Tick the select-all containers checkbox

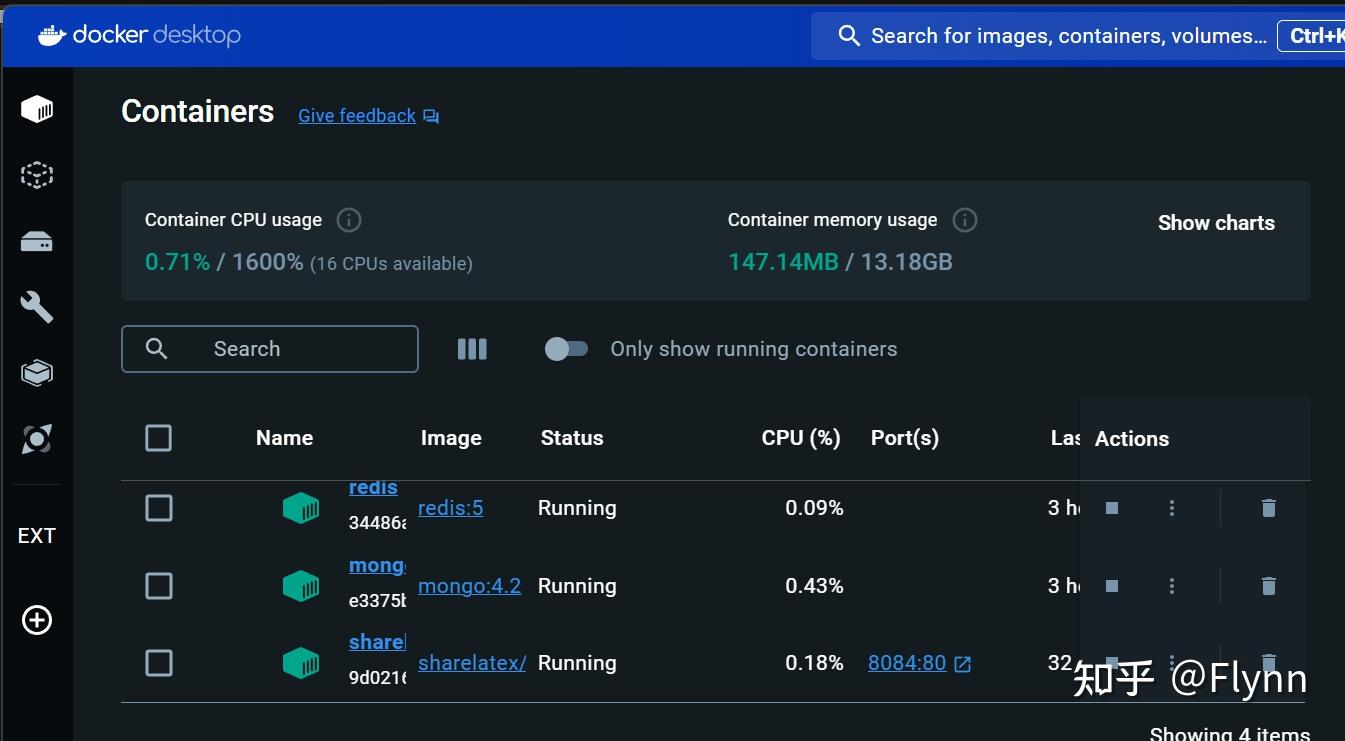point(159,438)
